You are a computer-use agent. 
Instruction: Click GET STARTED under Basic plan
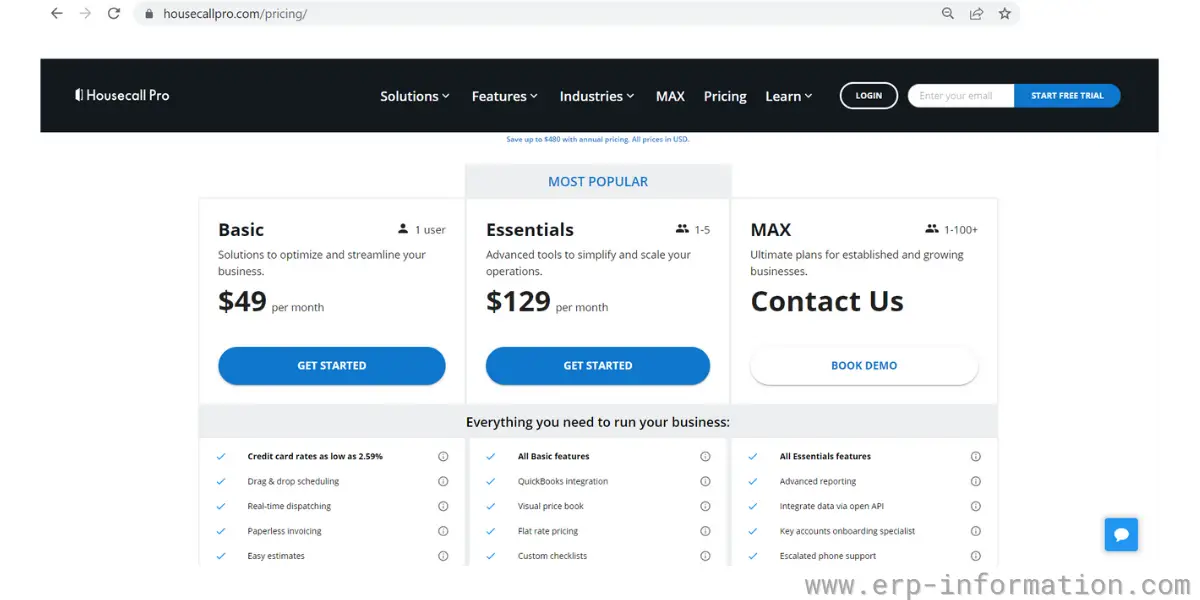pyautogui.click(x=332, y=366)
